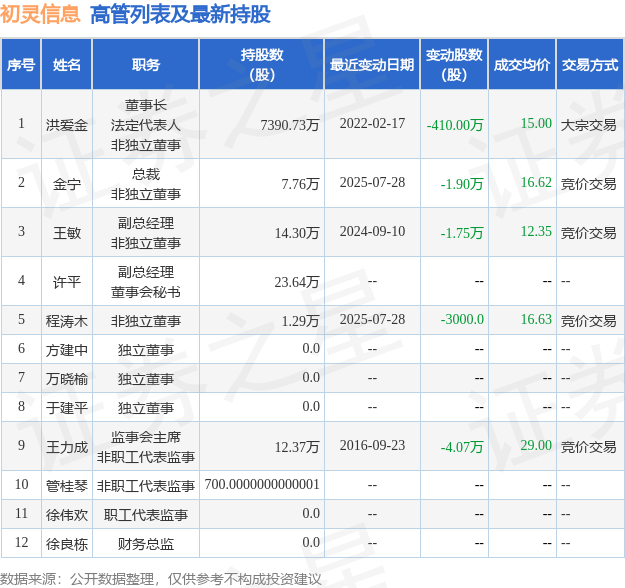This screenshot has width=625, height=588.
Task: Click the holding value 7.76万
Action: click(x=301, y=184)
